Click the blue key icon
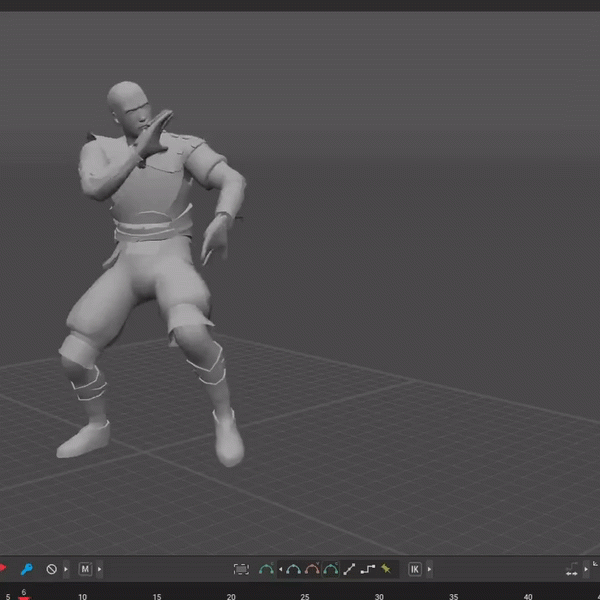Screen dimensions: 600x600 (x=26, y=569)
